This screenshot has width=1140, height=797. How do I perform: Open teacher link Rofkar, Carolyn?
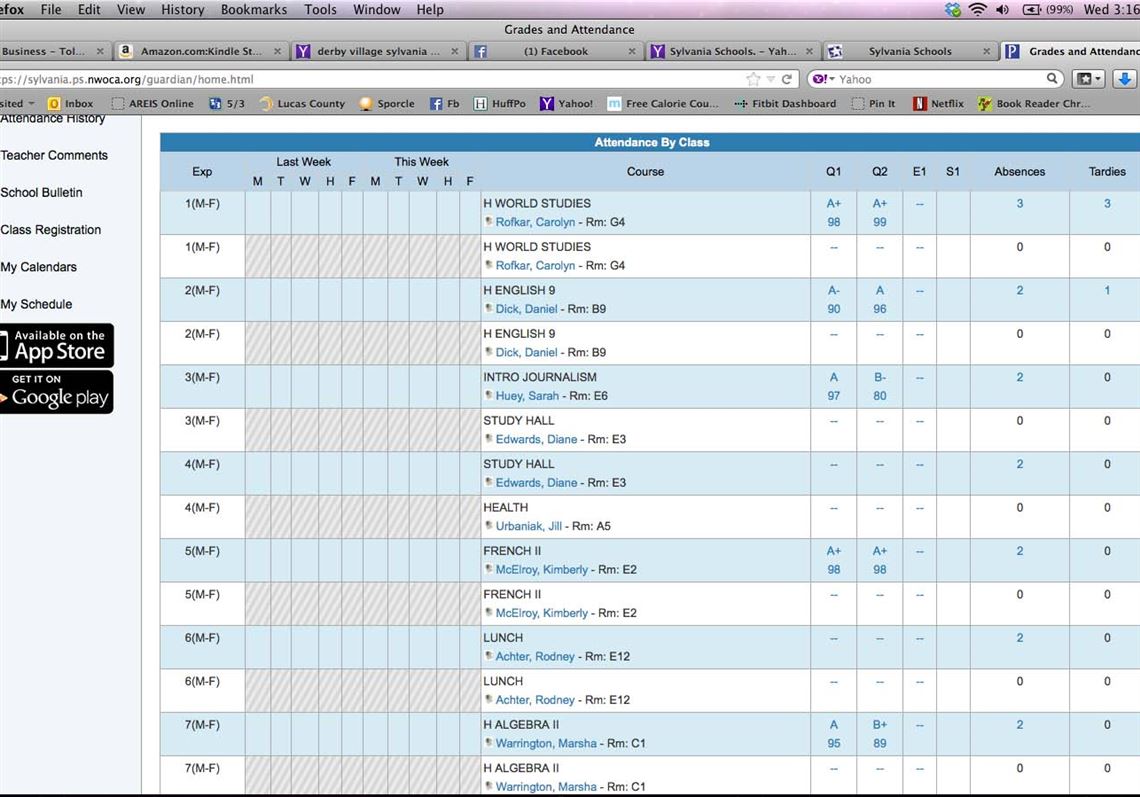tap(535, 222)
